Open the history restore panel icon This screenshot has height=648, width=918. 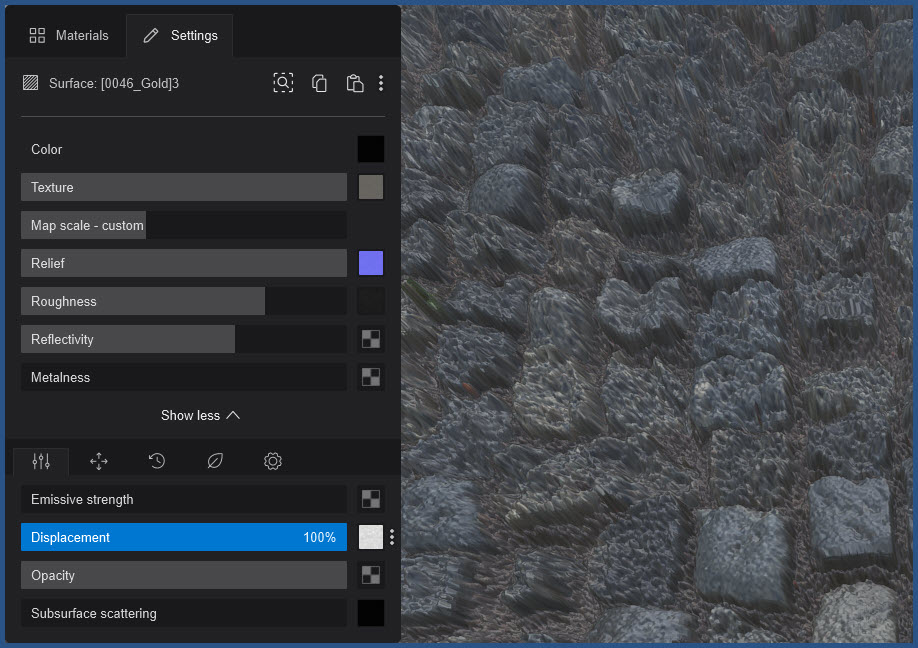click(156, 461)
